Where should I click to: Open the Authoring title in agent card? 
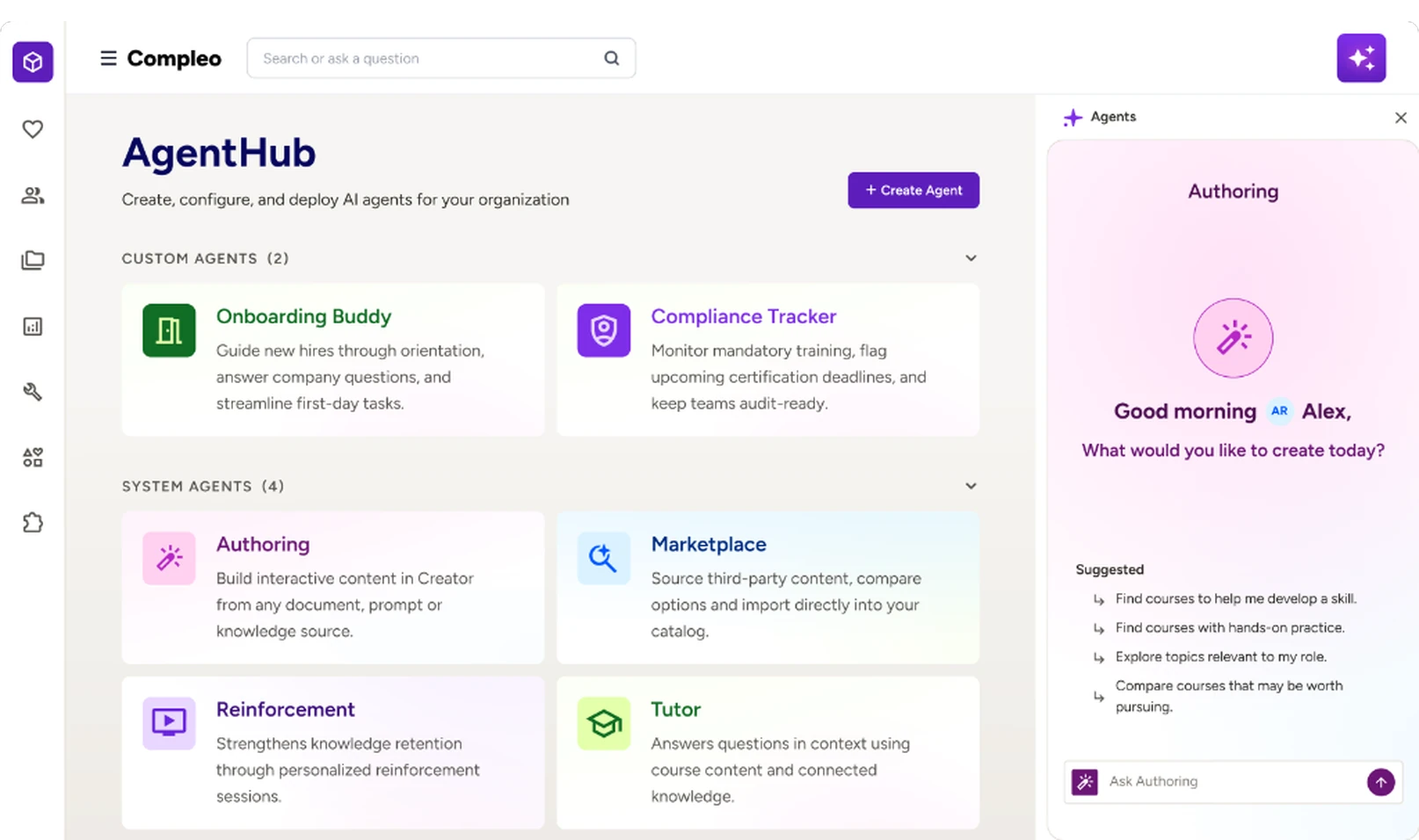(263, 544)
